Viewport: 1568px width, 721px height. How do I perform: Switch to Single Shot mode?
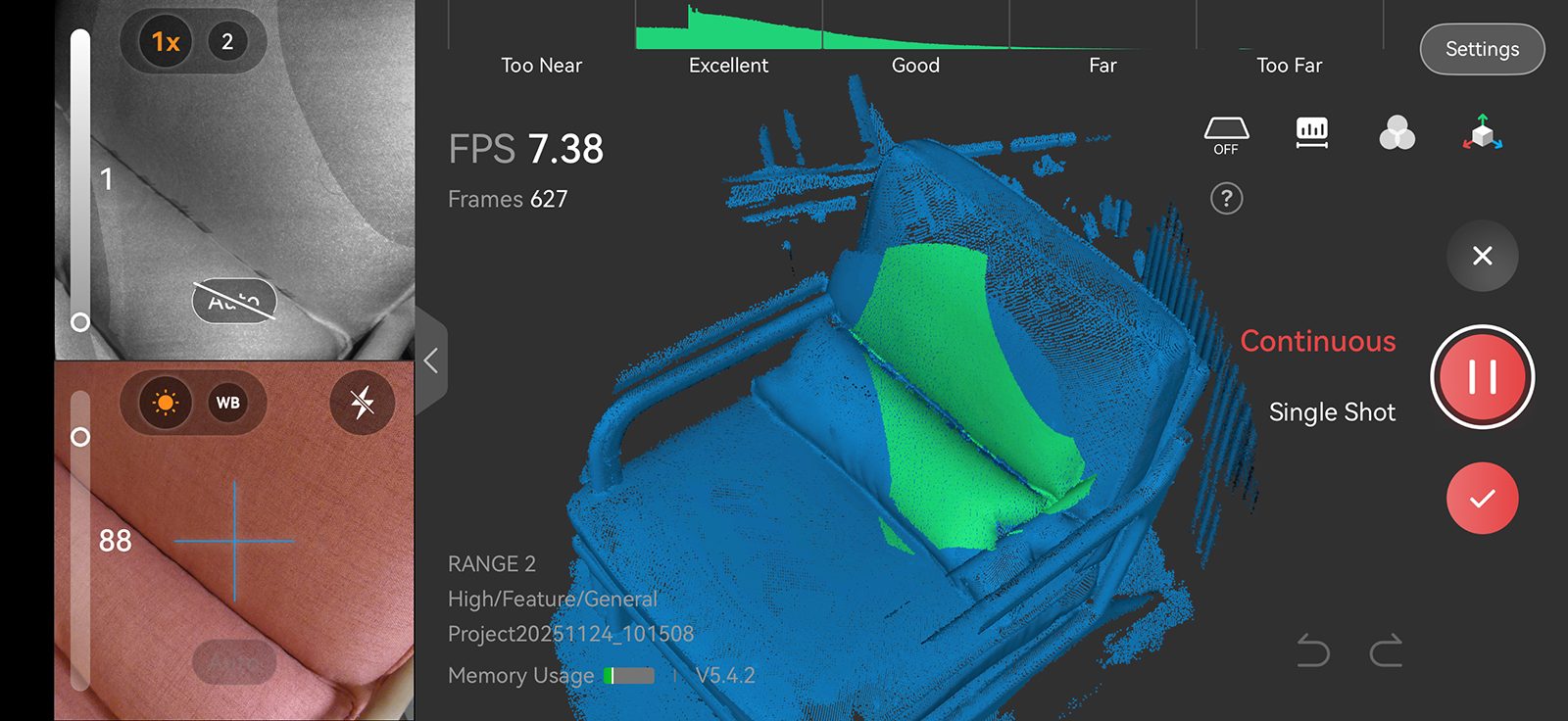pyautogui.click(x=1332, y=412)
